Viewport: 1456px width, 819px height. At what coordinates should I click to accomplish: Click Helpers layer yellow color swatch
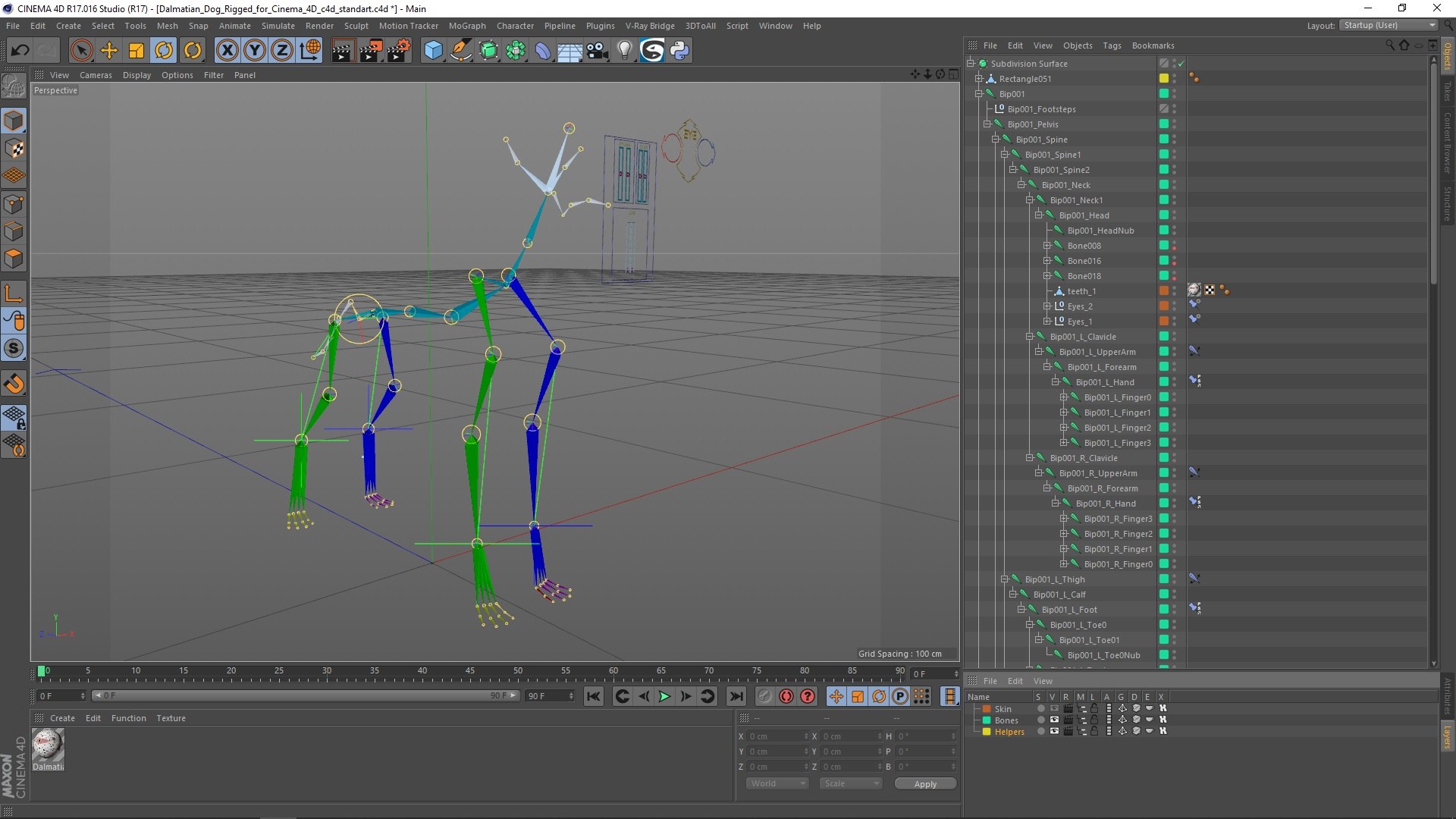[987, 732]
